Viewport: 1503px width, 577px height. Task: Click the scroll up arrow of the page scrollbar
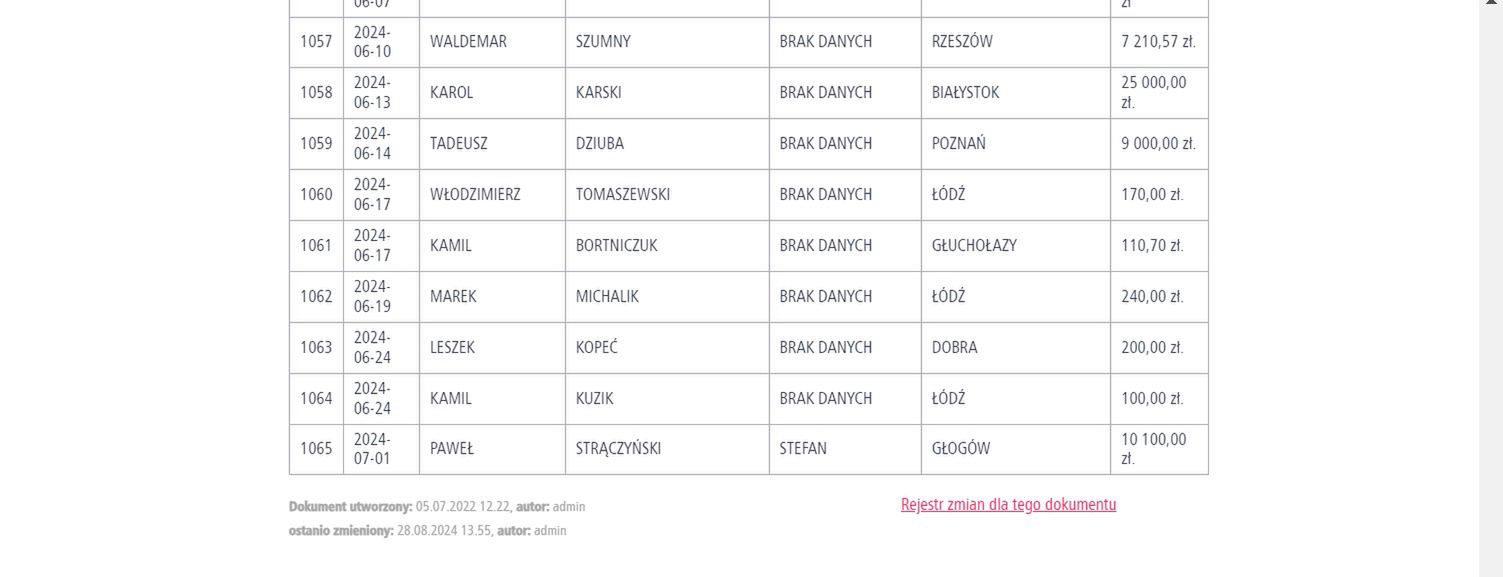point(1491,5)
